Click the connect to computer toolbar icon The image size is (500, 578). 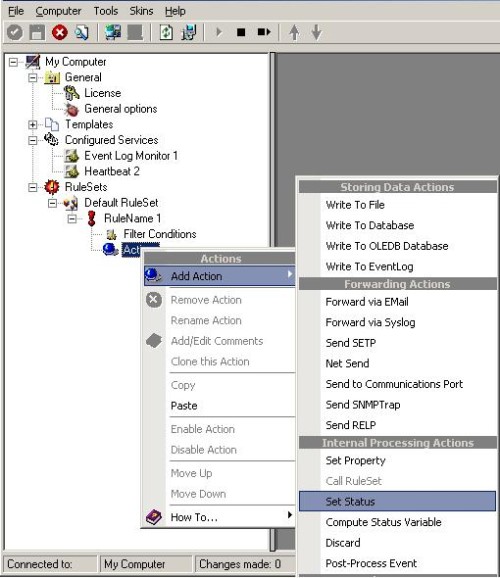(x=112, y=32)
